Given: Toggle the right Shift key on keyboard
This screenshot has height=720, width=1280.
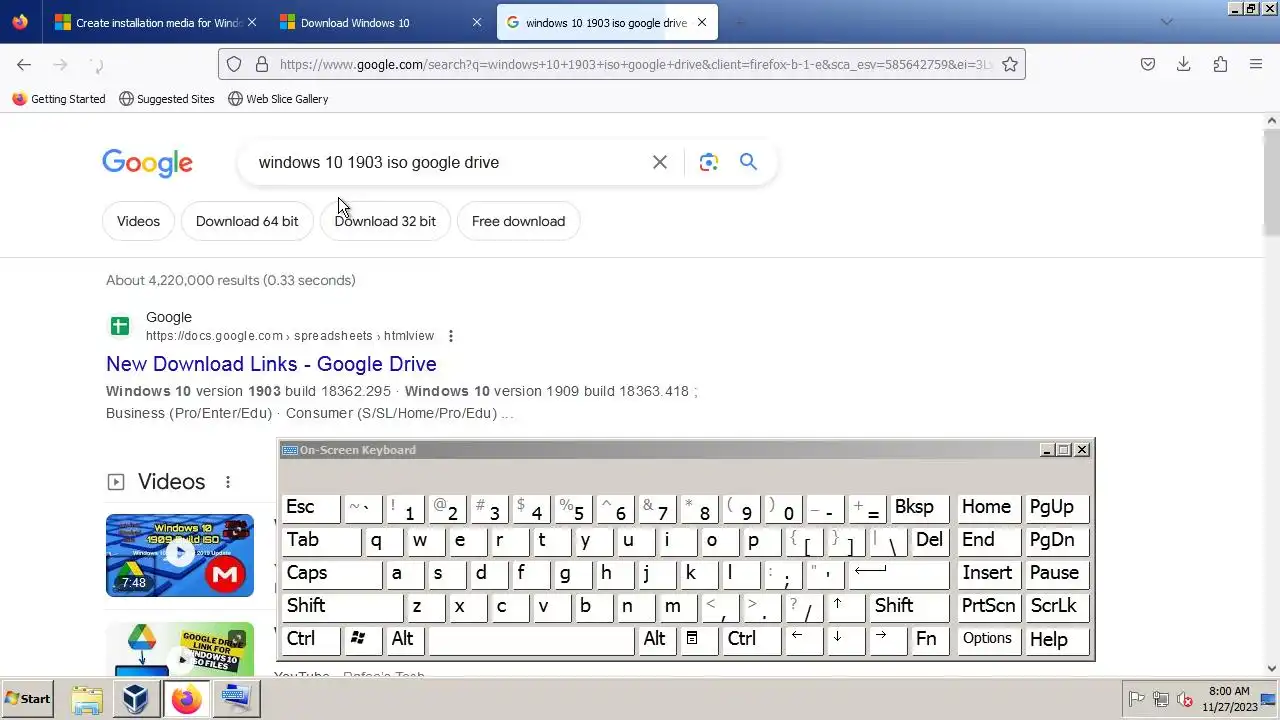Looking at the screenshot, I should coord(909,607).
